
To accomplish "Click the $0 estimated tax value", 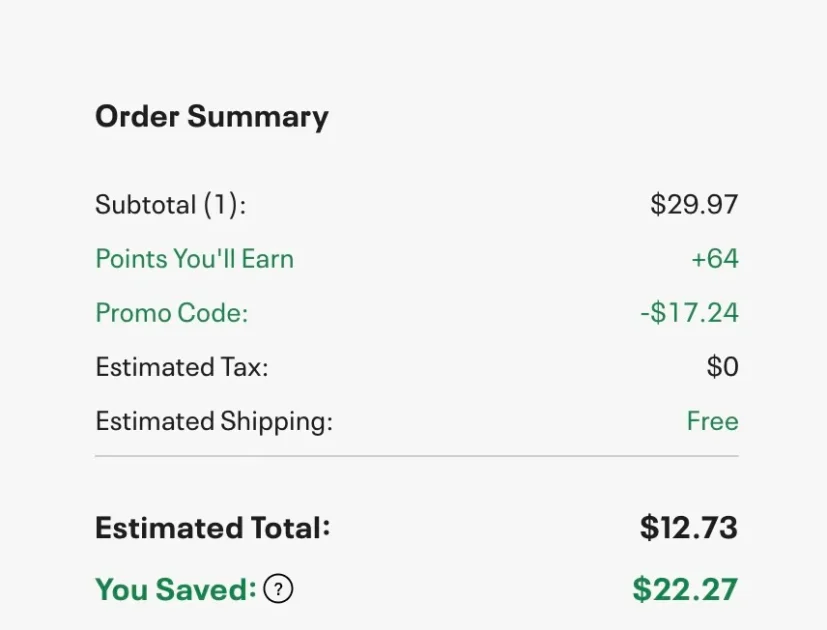I will [x=722, y=367].
